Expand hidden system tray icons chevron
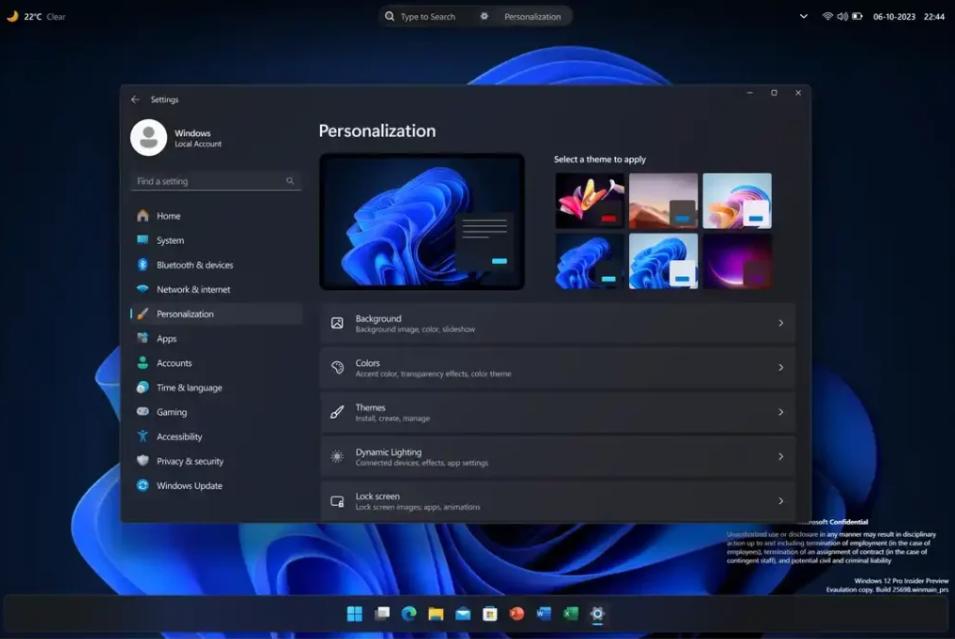This screenshot has height=639, width=955. pos(803,16)
